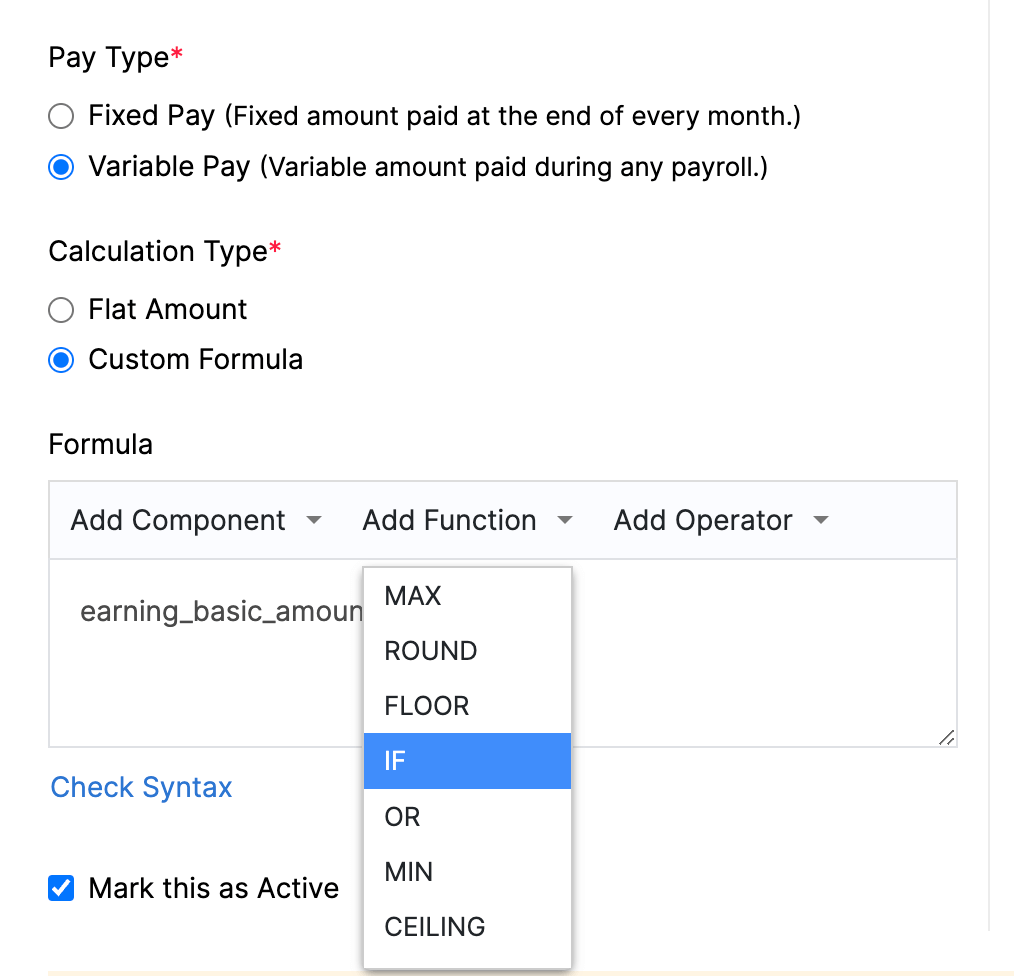Select the Fixed Pay radio button
Viewport: 1014px width, 976px height.
(60, 116)
